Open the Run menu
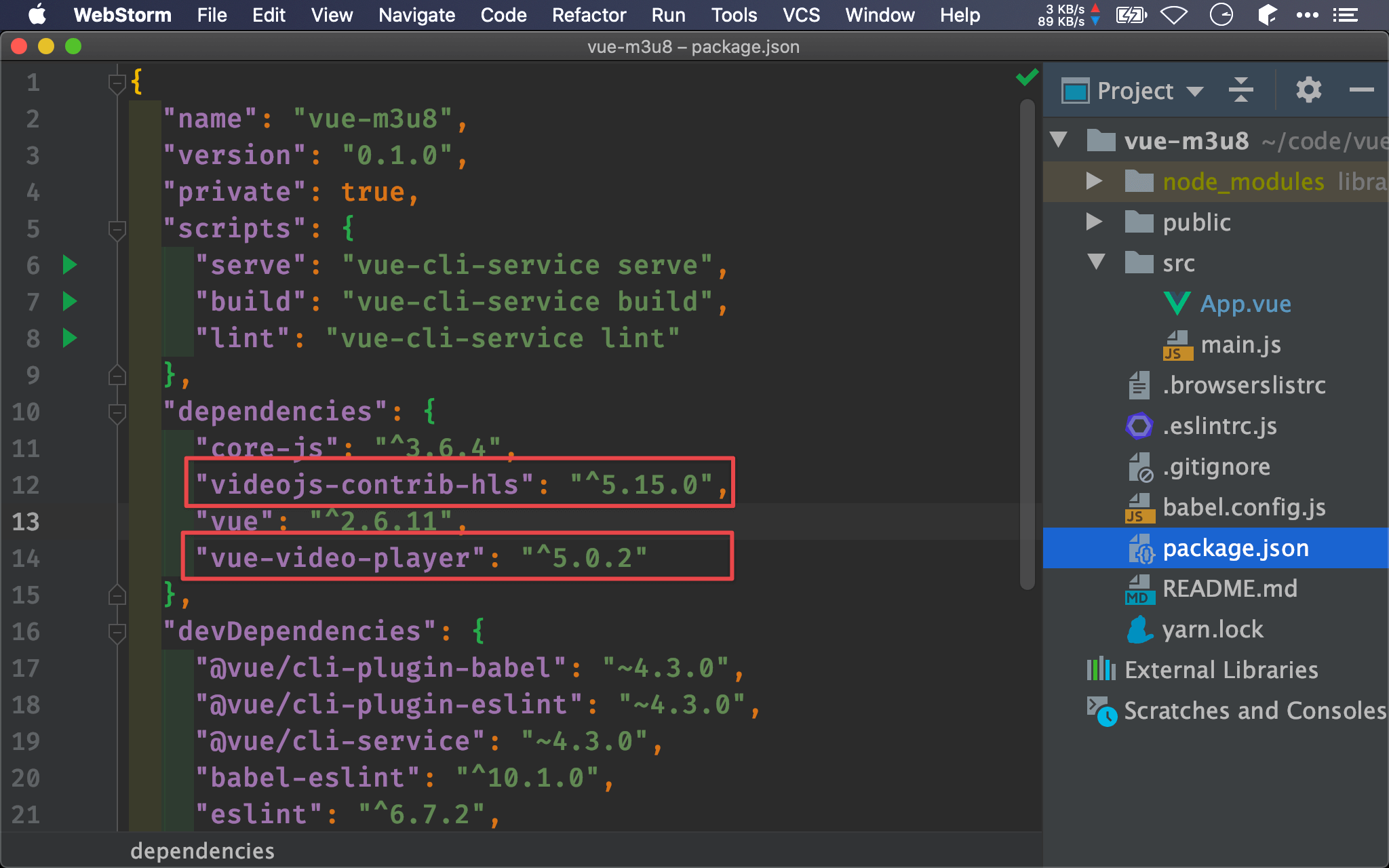This screenshot has width=1389, height=868. click(668, 15)
